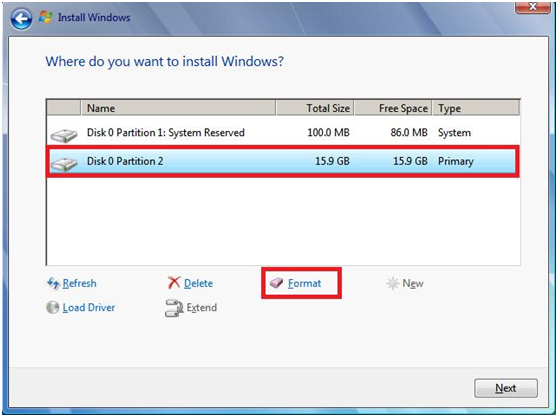
Task: Click the Load Driver disc icon
Action: click(x=53, y=307)
